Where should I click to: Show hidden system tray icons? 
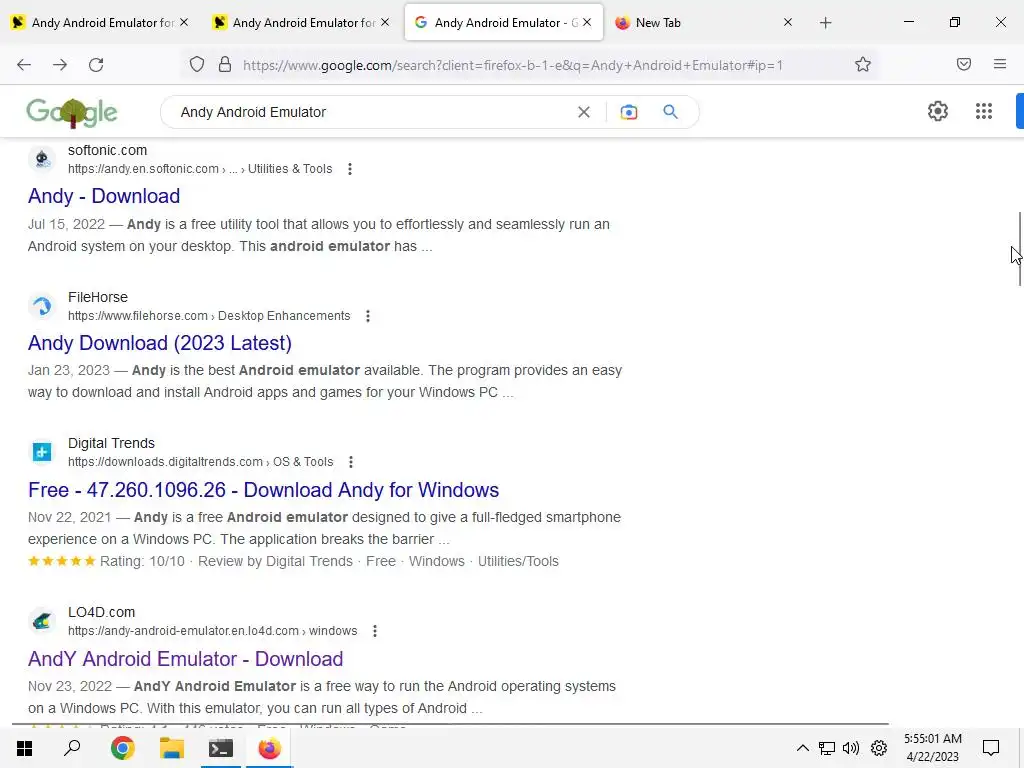pyautogui.click(x=803, y=748)
